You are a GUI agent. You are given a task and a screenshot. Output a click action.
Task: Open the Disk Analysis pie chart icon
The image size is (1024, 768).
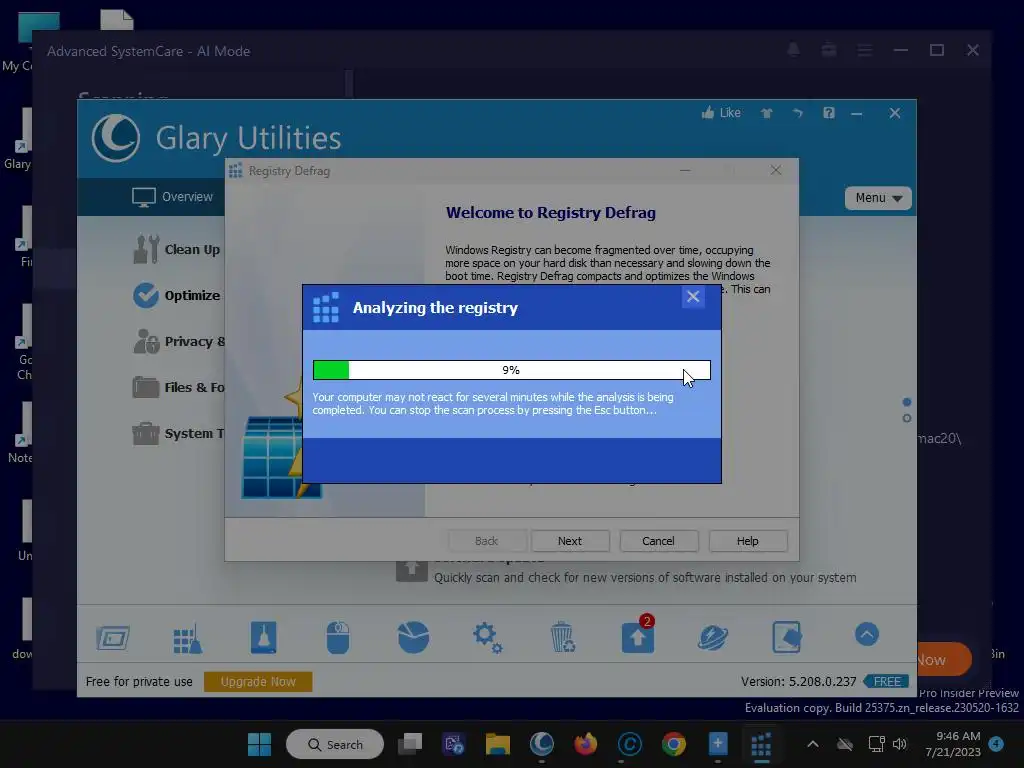413,637
